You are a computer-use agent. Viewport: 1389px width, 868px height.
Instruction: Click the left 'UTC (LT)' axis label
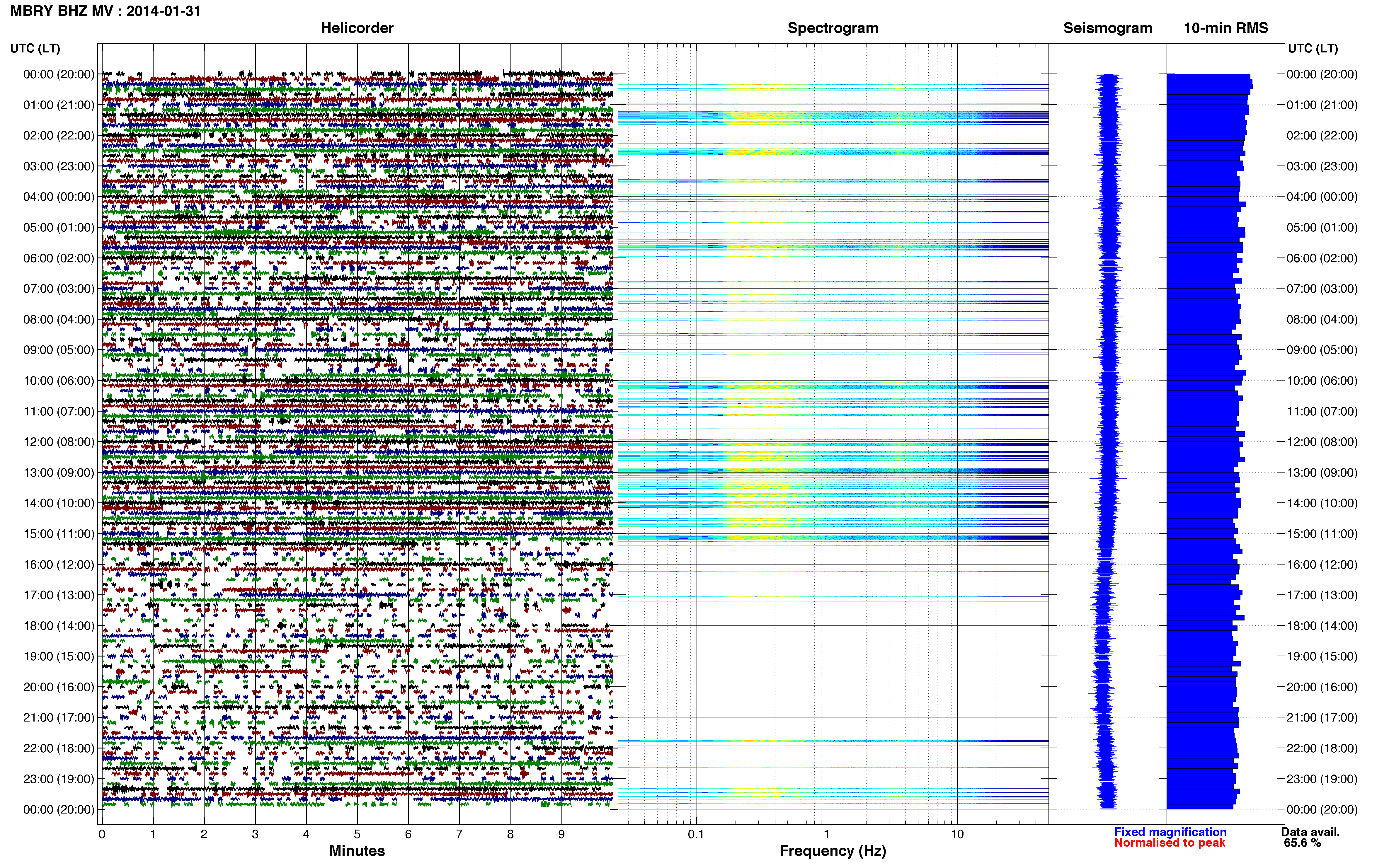tap(35, 48)
